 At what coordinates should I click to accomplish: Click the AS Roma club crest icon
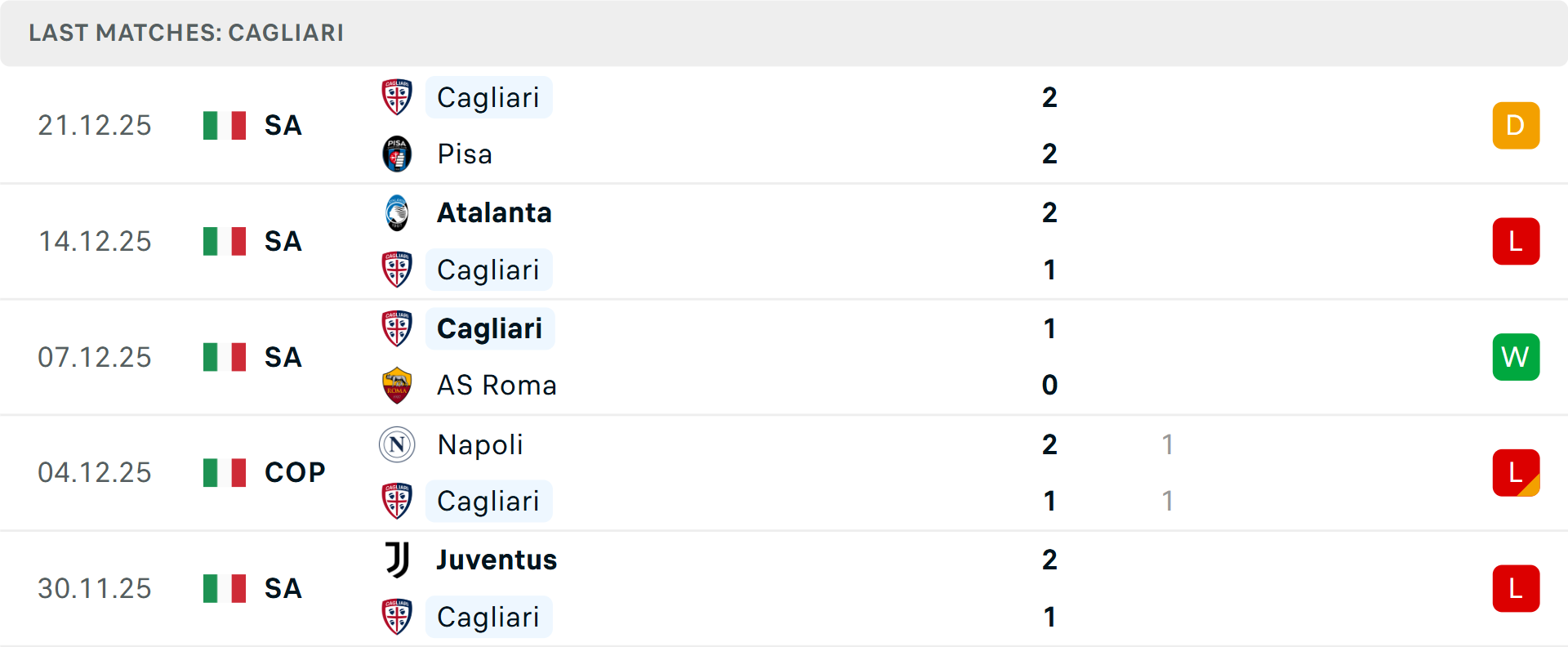[397, 385]
